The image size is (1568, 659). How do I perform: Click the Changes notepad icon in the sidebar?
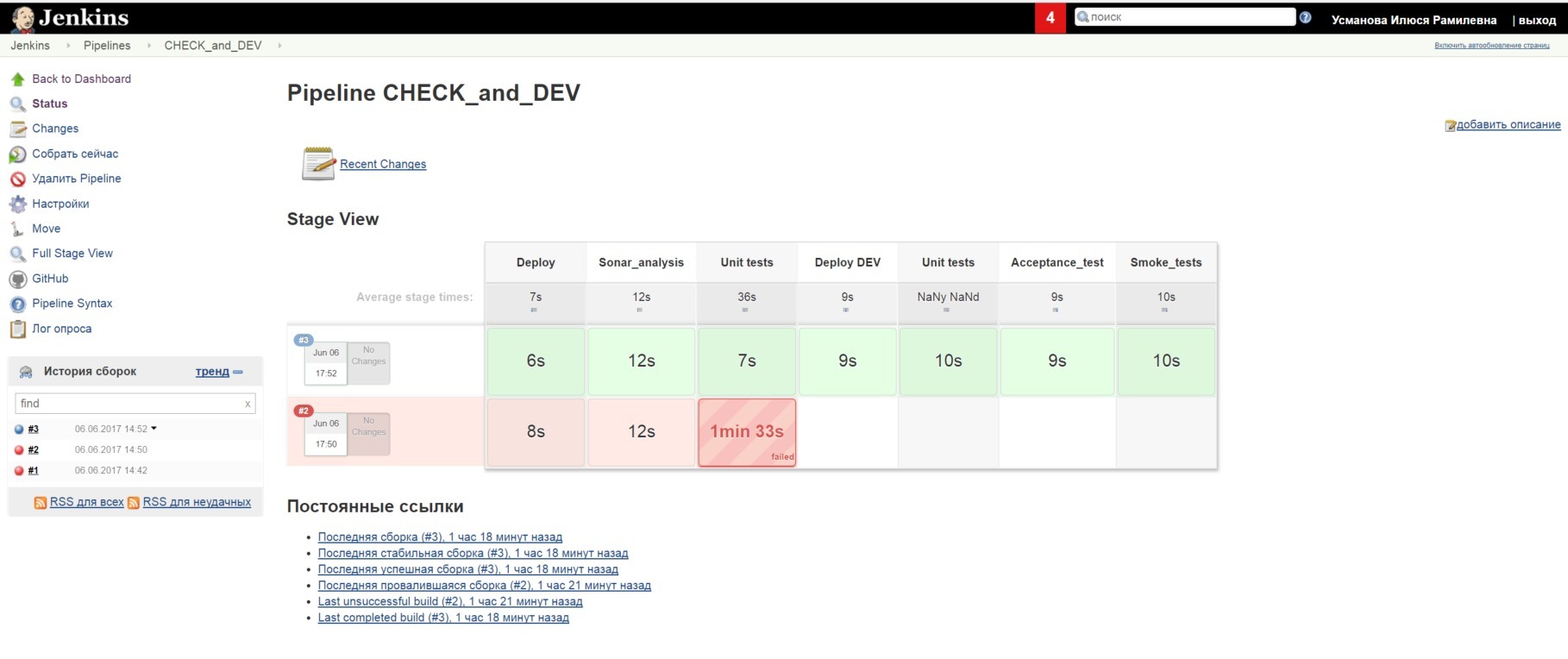pos(17,129)
